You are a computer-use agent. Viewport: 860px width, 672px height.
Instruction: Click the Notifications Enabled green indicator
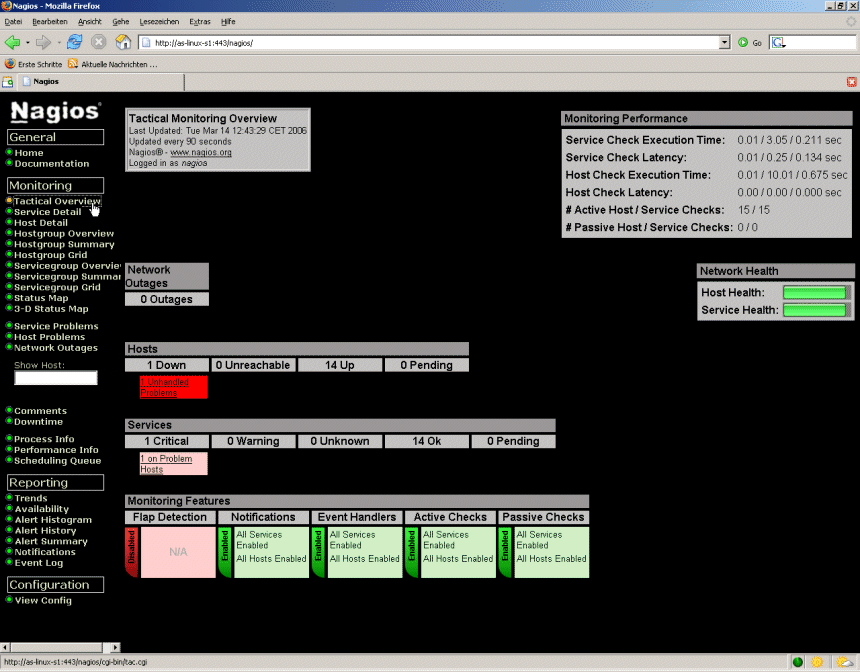224,552
